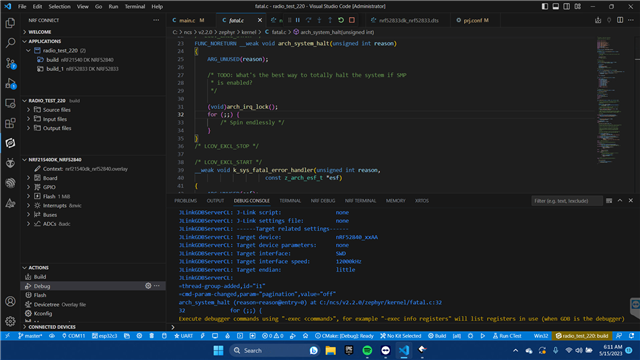Open Debug action more options ellipsis

(x=157, y=286)
